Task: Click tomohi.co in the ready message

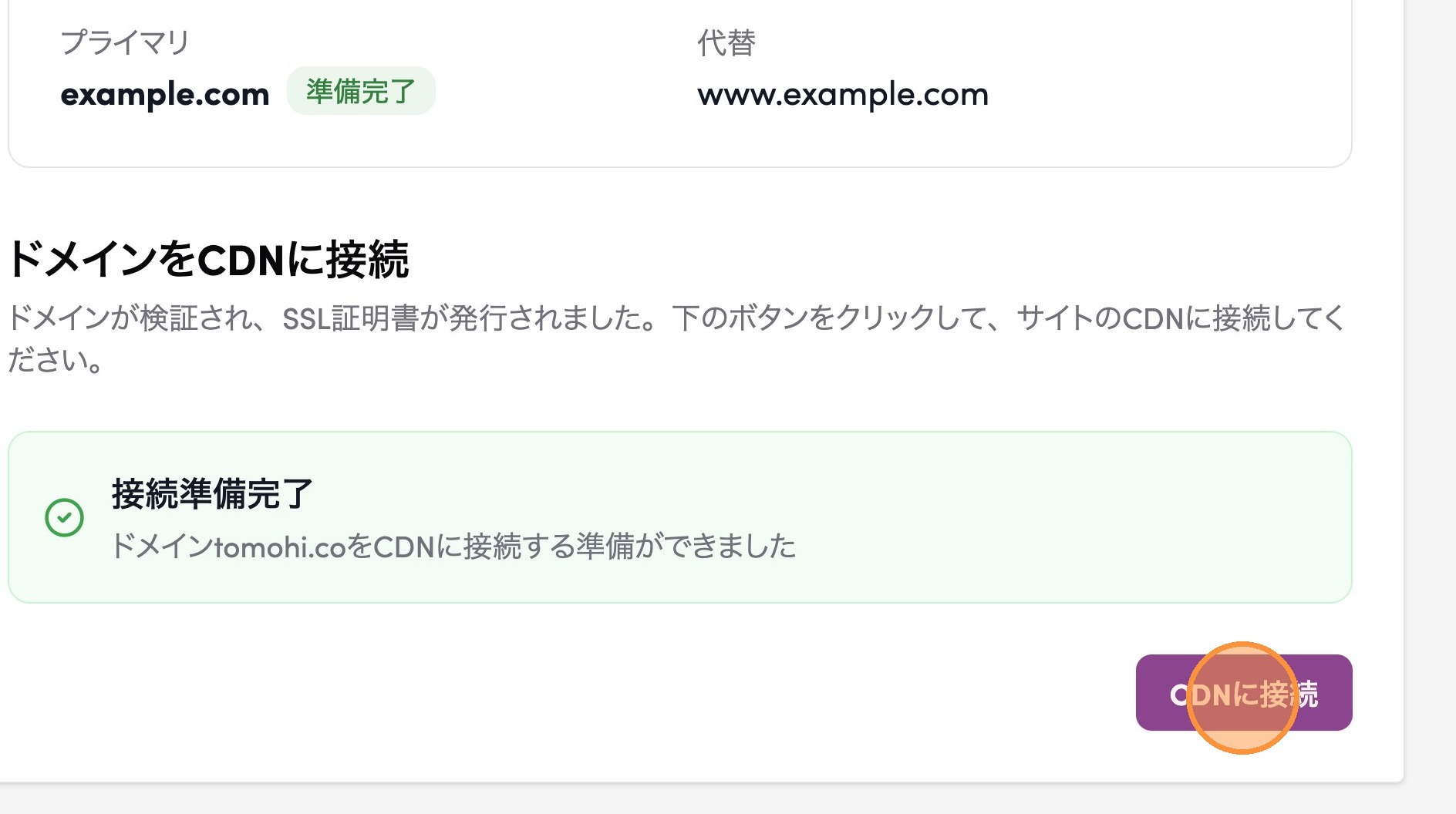Action: 279,547
